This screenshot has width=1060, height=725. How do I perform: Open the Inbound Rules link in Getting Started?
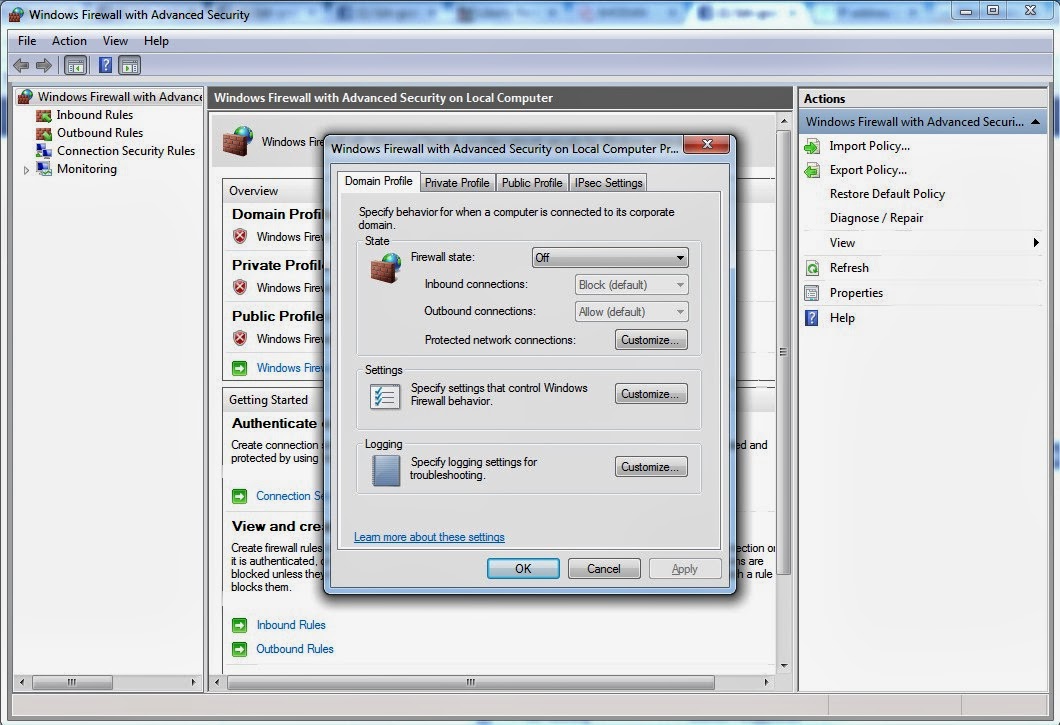click(291, 625)
